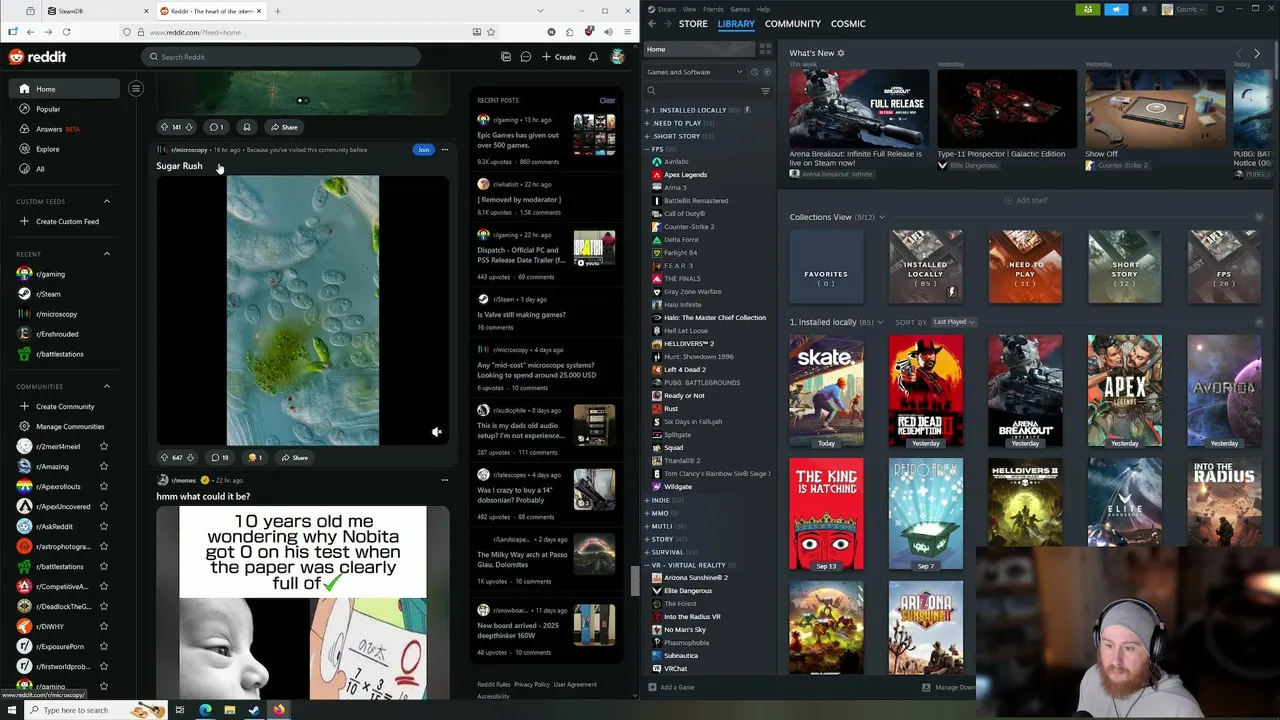The width and height of the screenshot is (1280, 720).
Task: Open What's New settings gear
Action: pyautogui.click(x=841, y=53)
